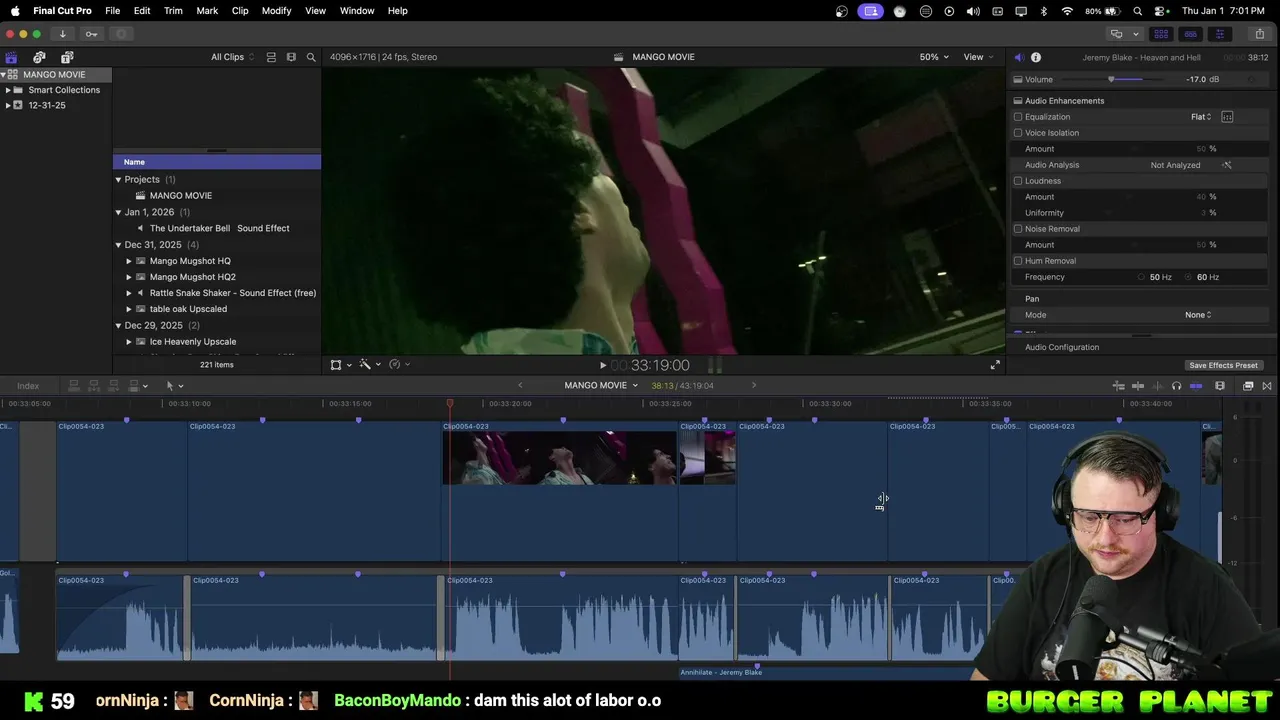
Task: Open the Effects browser icon
Action: pyautogui.click(x=1248, y=386)
